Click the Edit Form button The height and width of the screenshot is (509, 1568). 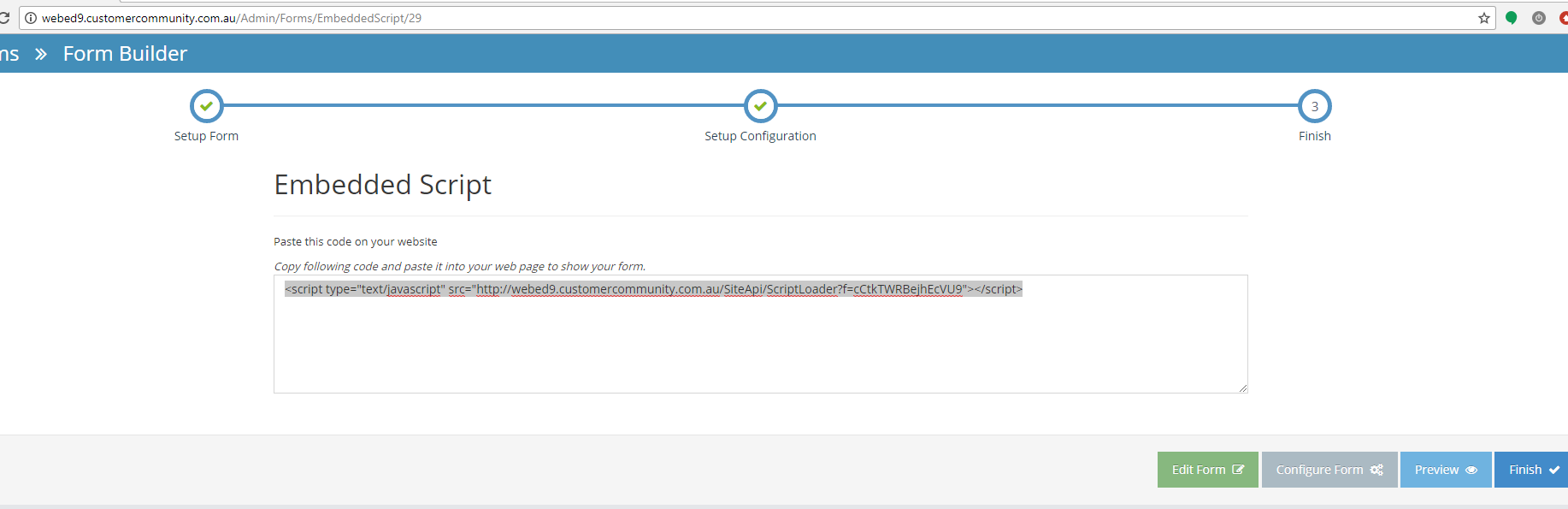1207,470
